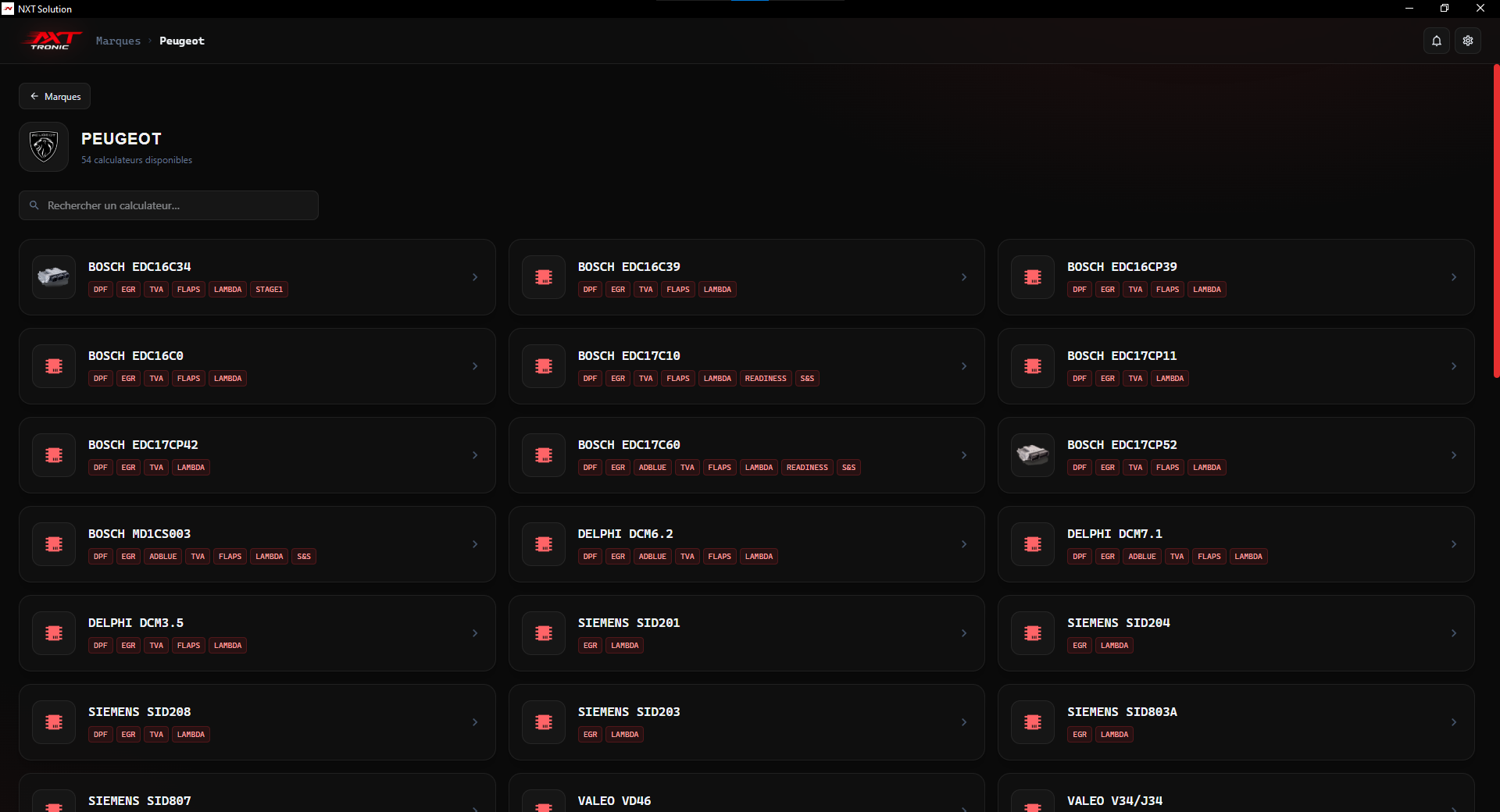
Task: Expand the BOSCH EDC16C39 card chevron
Action: click(964, 277)
